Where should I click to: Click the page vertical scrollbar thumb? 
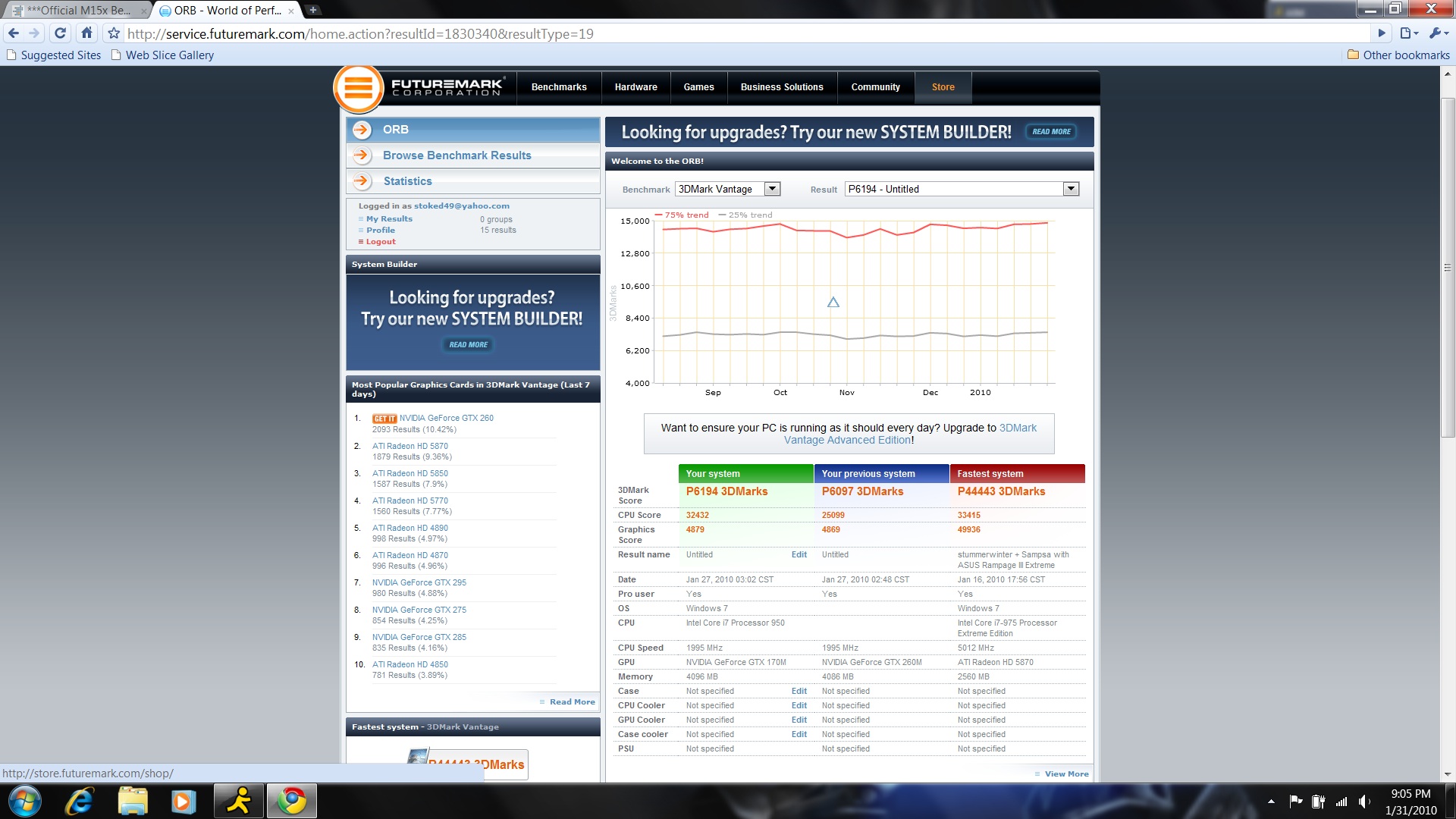coord(1448,267)
